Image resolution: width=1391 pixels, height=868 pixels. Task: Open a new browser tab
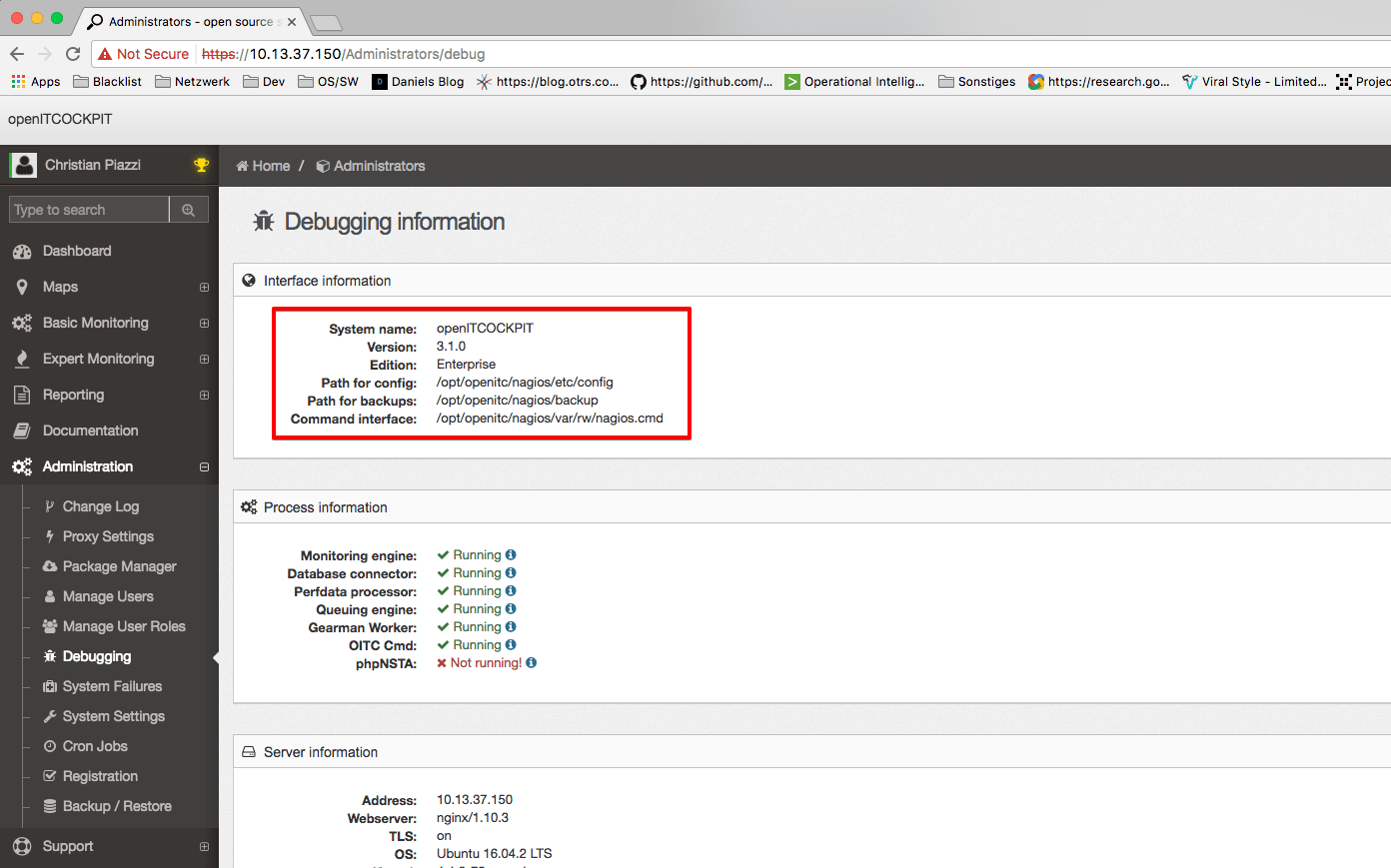tap(326, 23)
